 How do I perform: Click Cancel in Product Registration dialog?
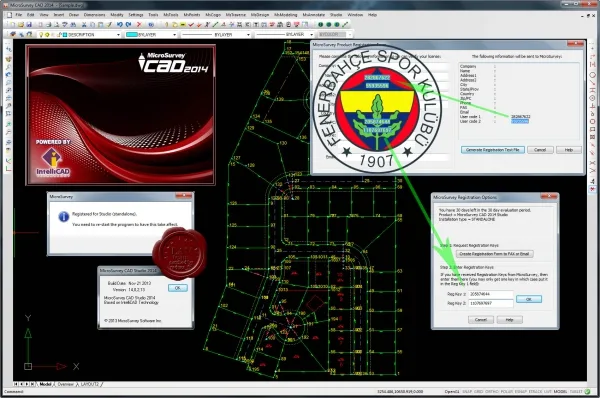(x=540, y=150)
